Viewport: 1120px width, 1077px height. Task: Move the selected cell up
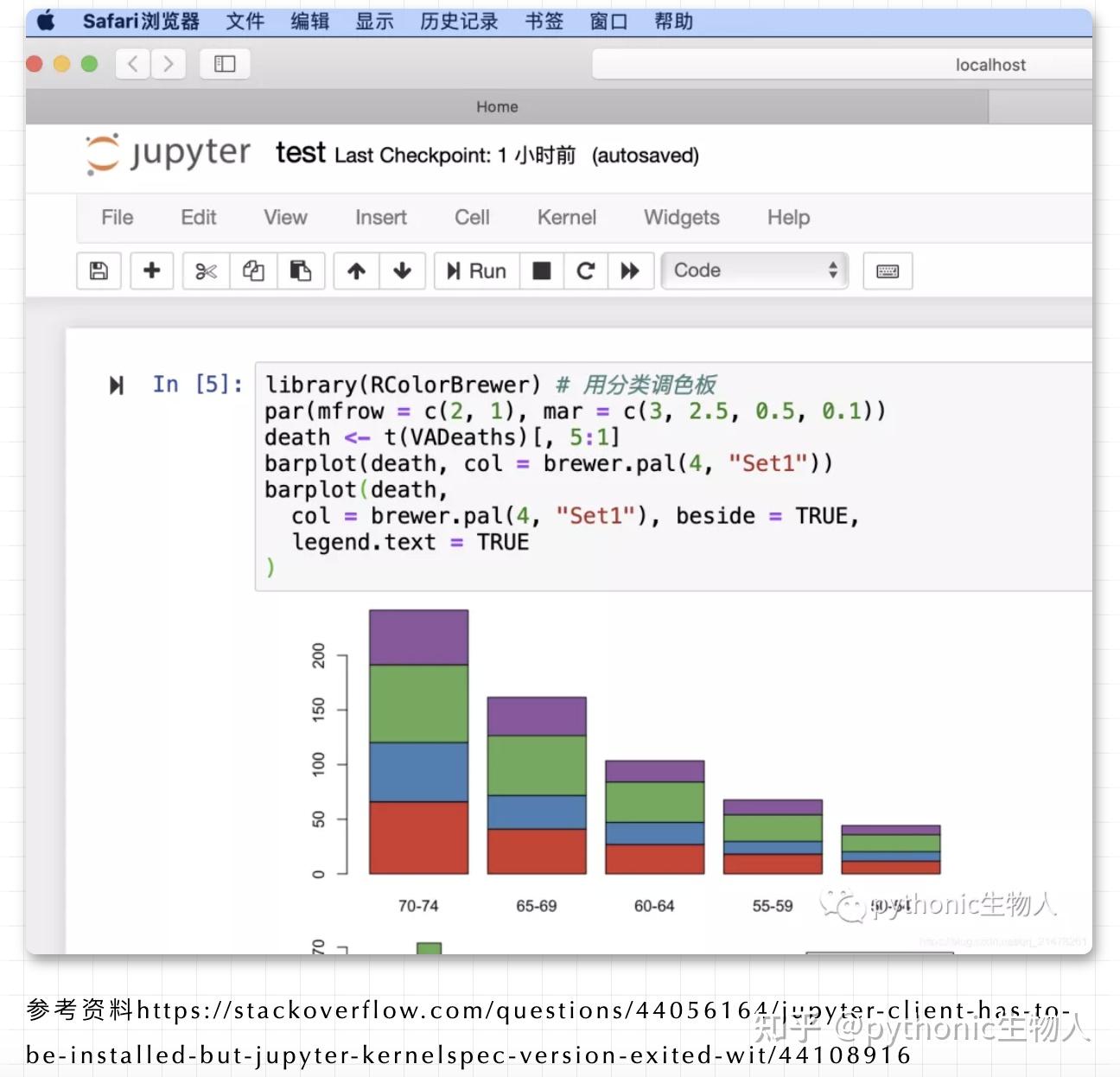355,271
